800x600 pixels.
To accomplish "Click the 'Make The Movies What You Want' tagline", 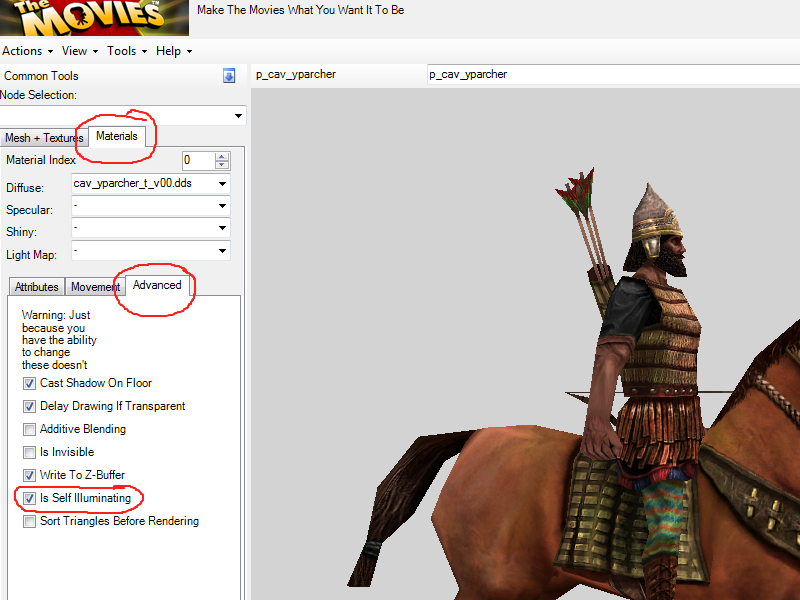I will click(x=301, y=10).
